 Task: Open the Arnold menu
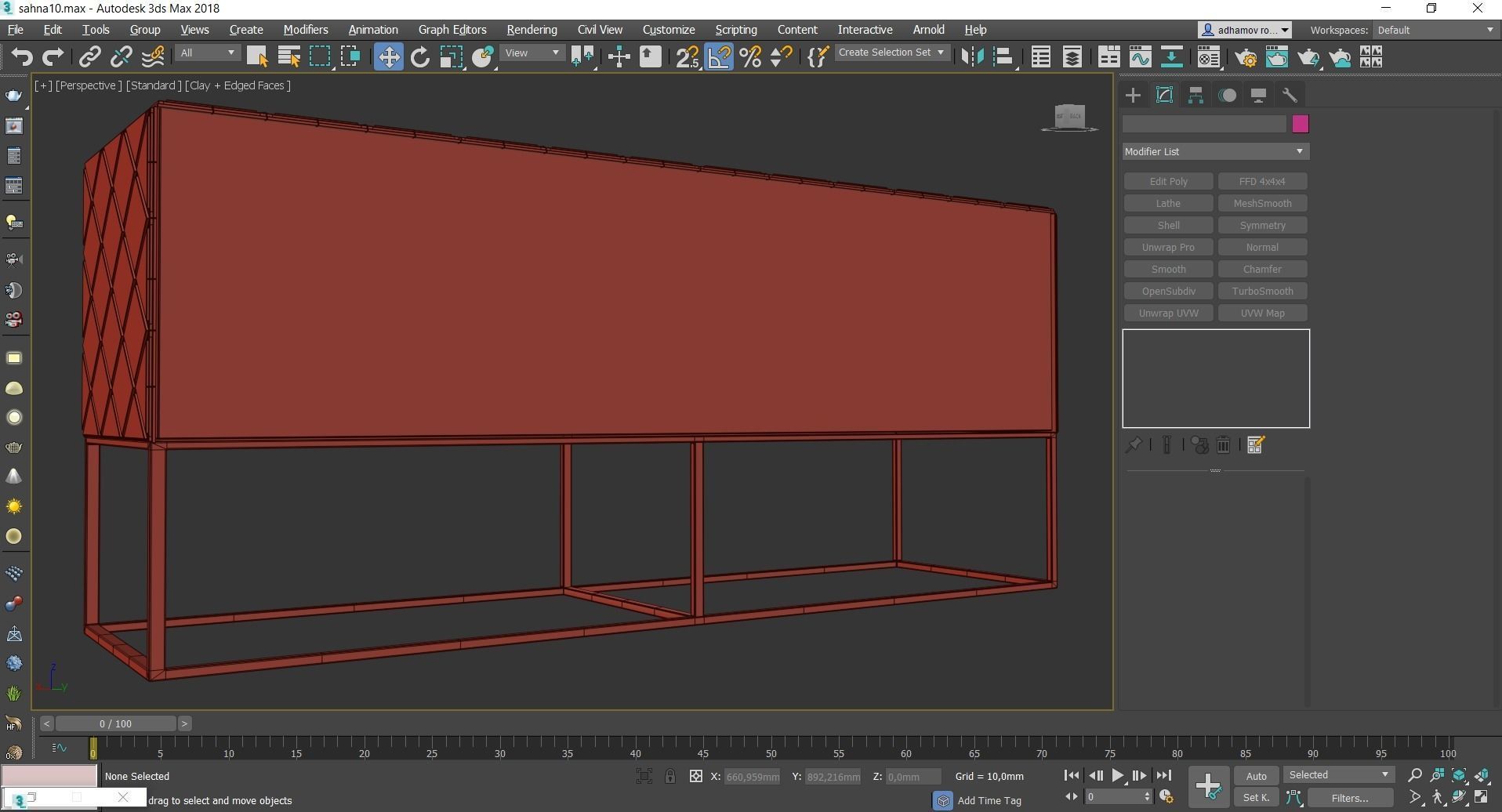tap(928, 30)
